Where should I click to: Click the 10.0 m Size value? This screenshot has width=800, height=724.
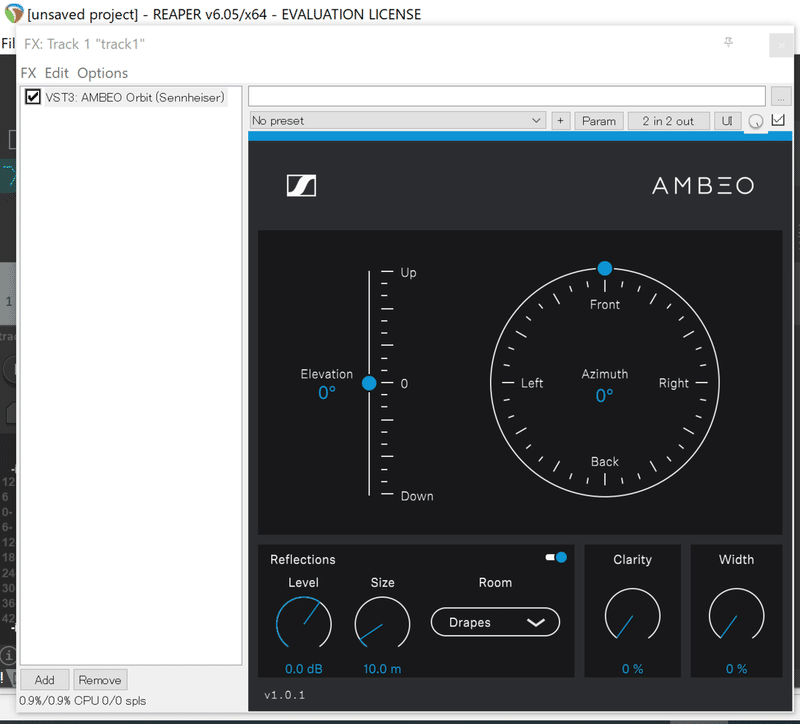(x=382, y=669)
